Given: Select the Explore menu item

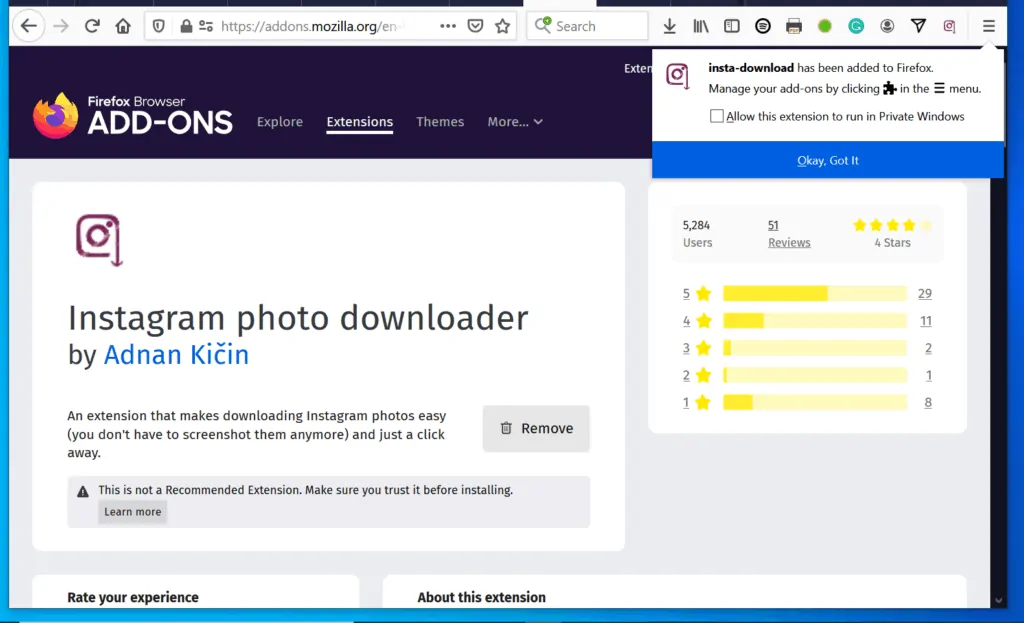Looking at the screenshot, I should [279, 121].
